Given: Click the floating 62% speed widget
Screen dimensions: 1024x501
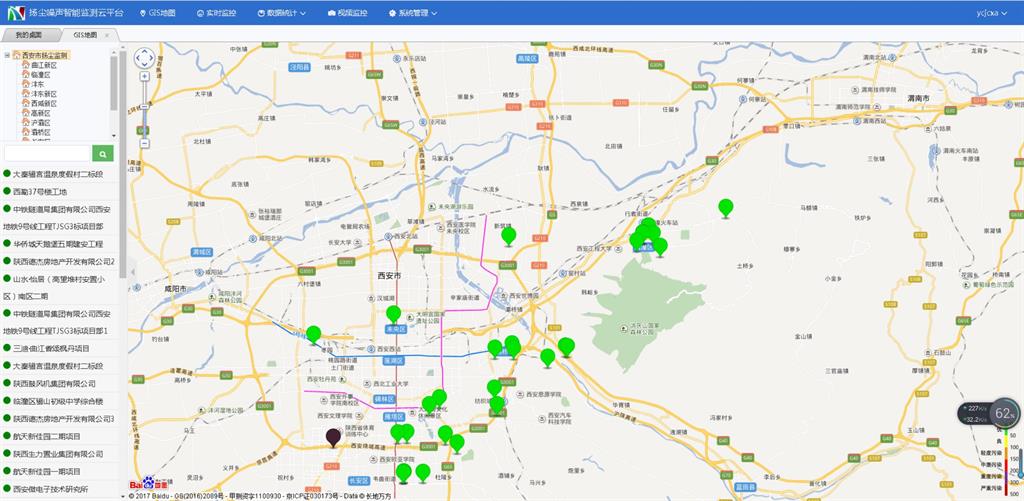Looking at the screenshot, I should click(x=989, y=413).
